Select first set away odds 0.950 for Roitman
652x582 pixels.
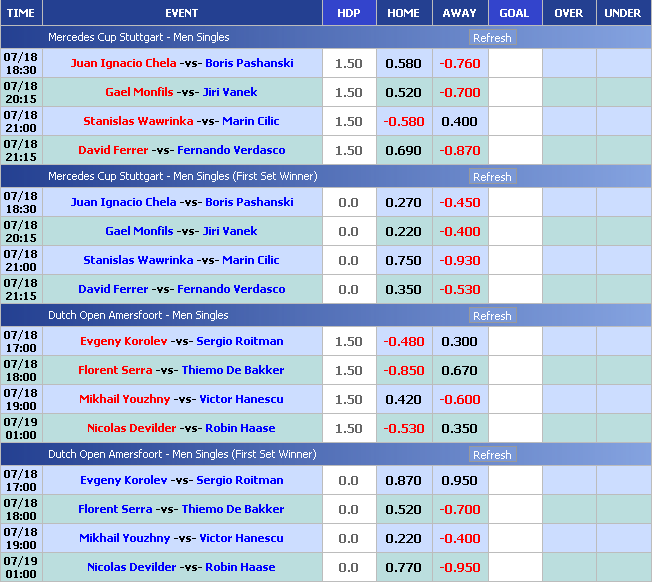tap(460, 480)
